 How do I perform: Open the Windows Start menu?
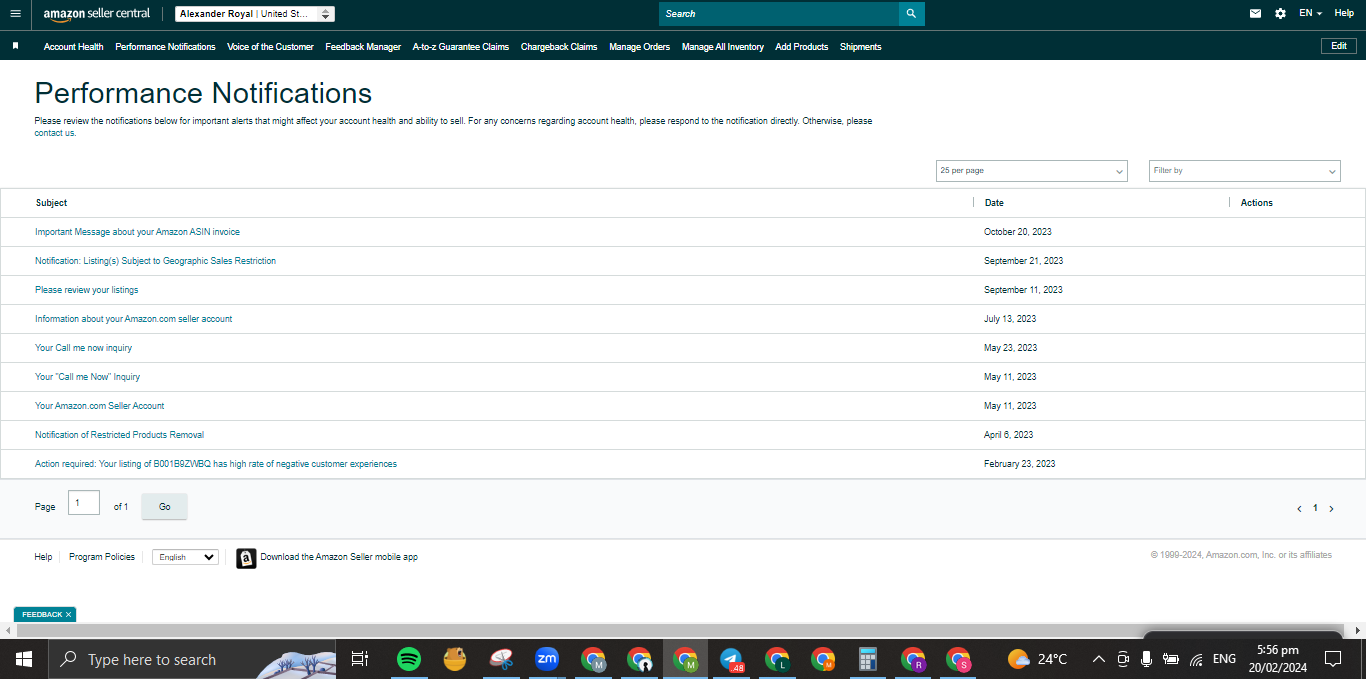pyautogui.click(x=24, y=659)
